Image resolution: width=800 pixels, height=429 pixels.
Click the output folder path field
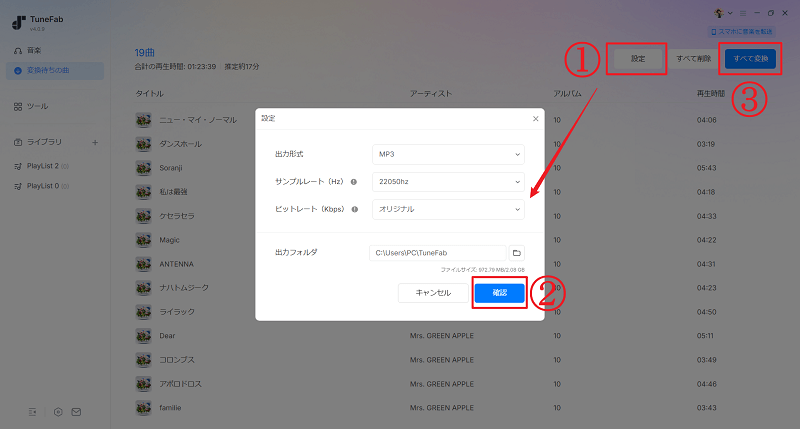click(x=437, y=253)
